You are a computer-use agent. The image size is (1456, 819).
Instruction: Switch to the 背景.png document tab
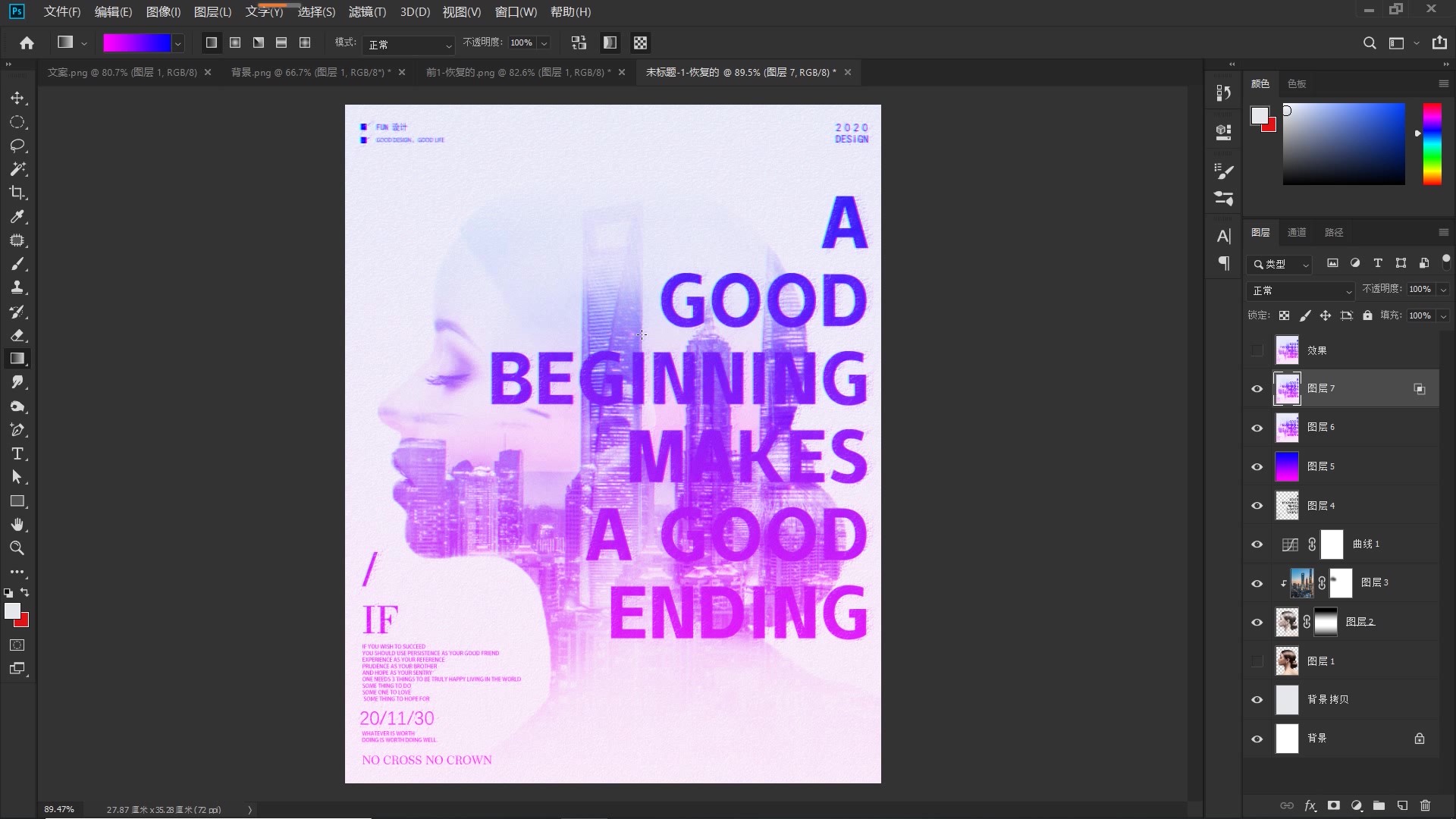point(309,72)
